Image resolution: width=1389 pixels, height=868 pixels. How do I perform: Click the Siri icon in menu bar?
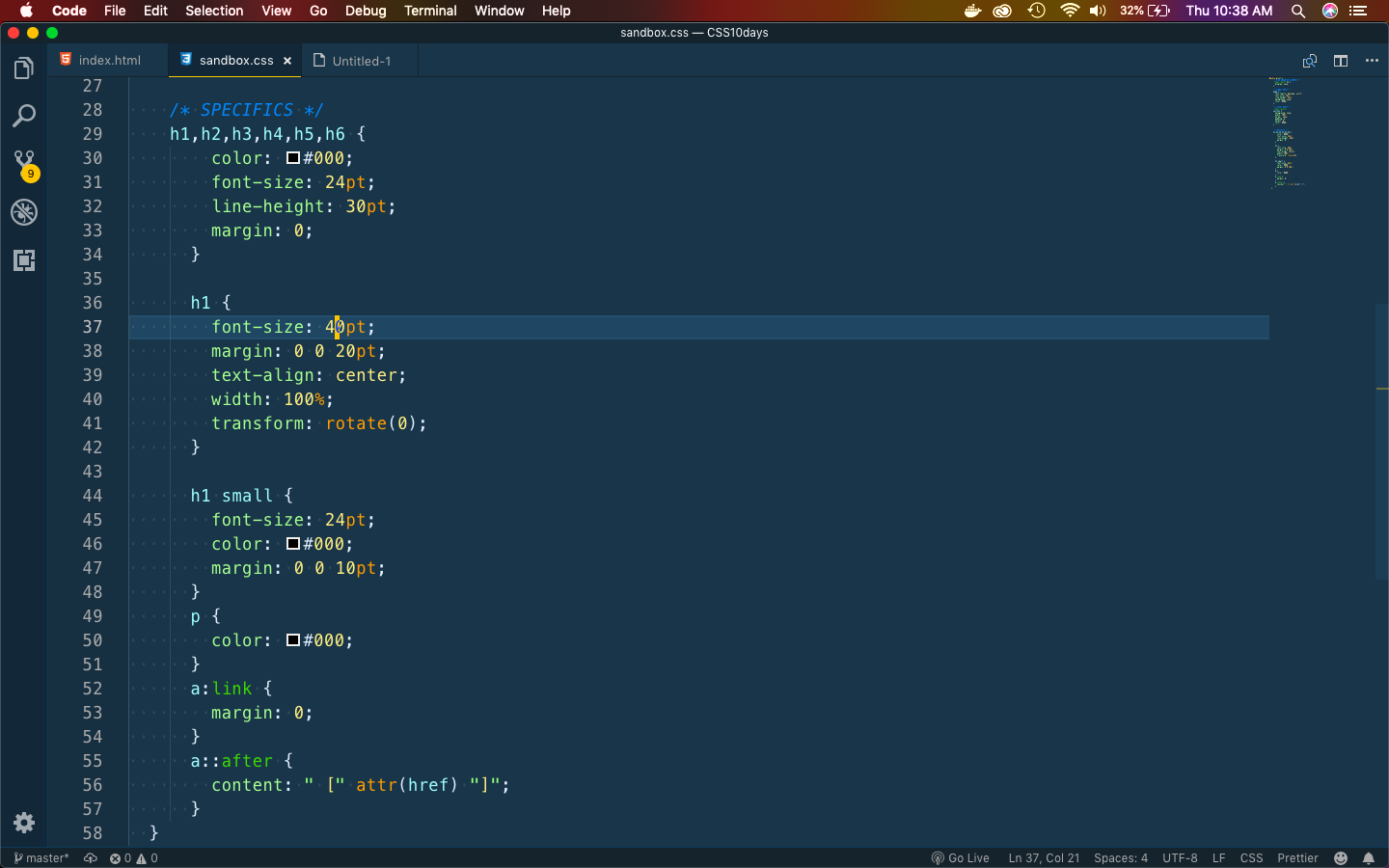(x=1330, y=11)
